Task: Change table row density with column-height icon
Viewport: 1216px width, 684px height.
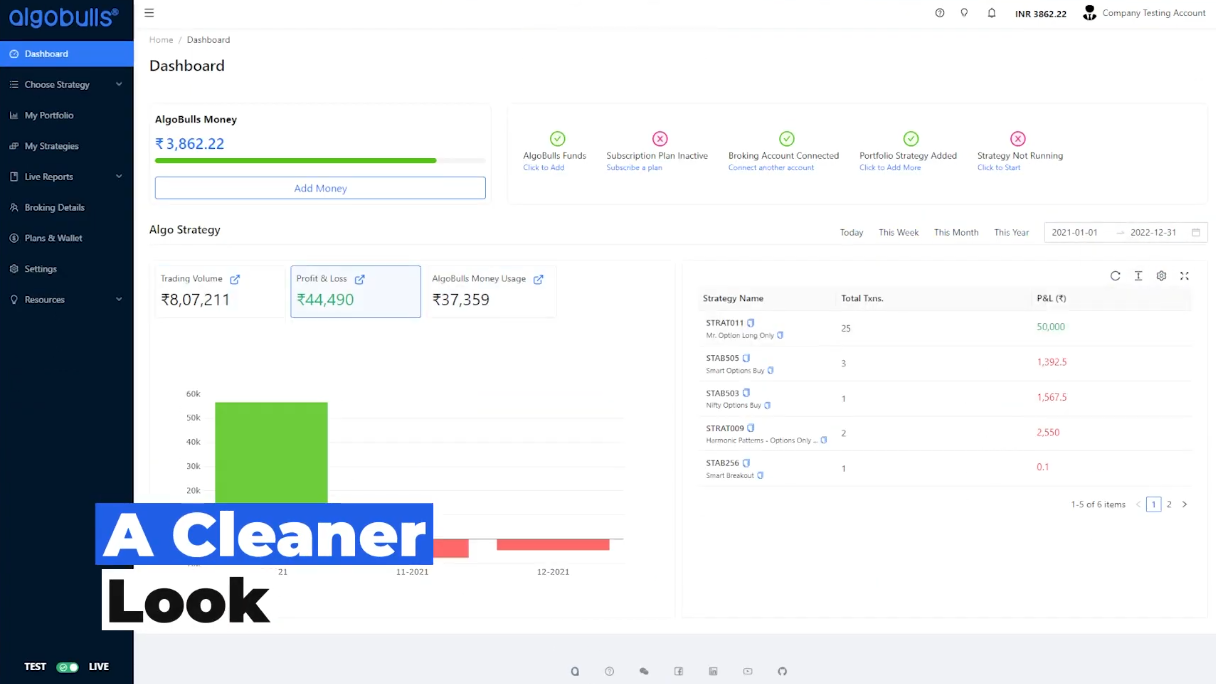Action: point(1138,276)
